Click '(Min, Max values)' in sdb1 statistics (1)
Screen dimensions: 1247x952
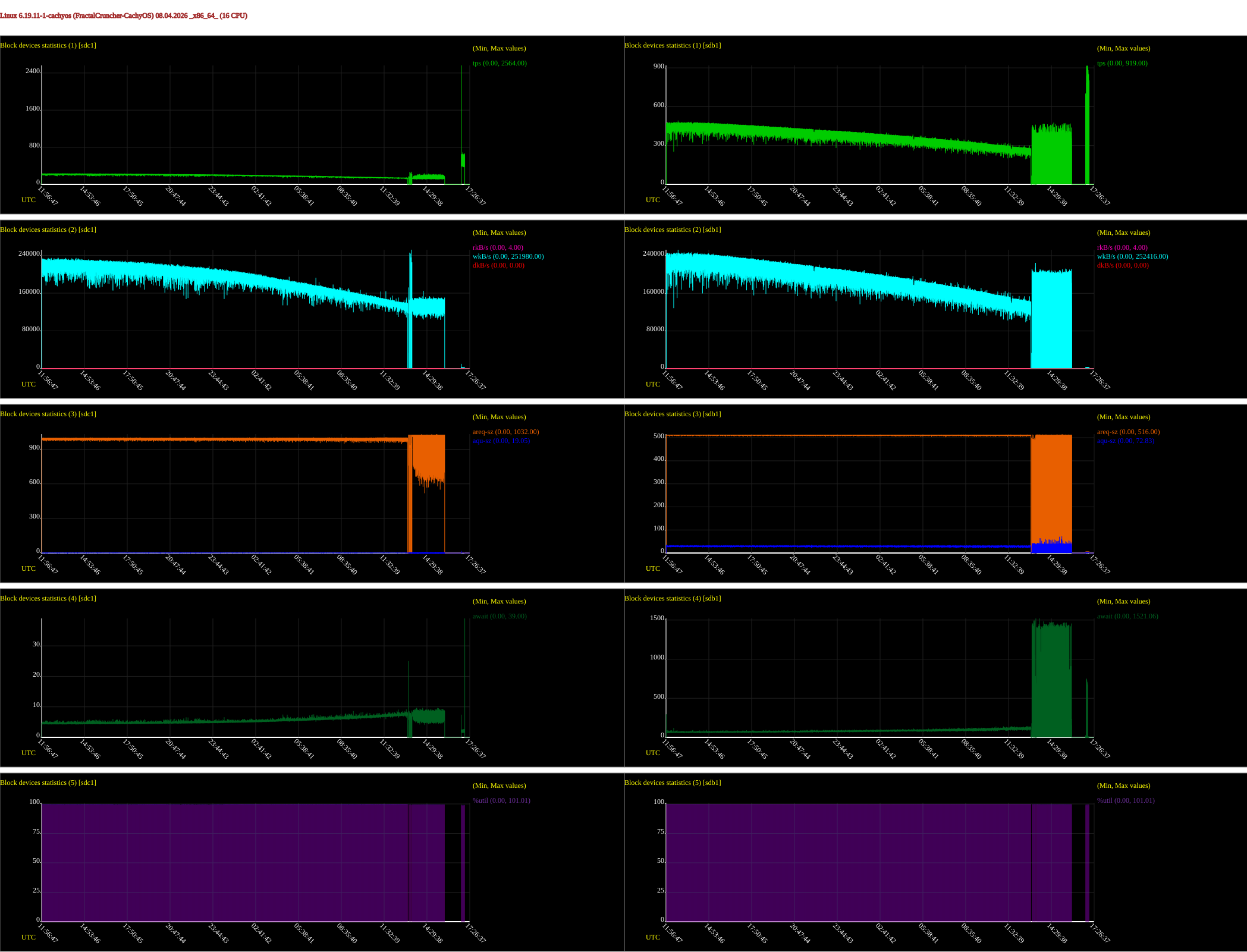tap(1123, 48)
